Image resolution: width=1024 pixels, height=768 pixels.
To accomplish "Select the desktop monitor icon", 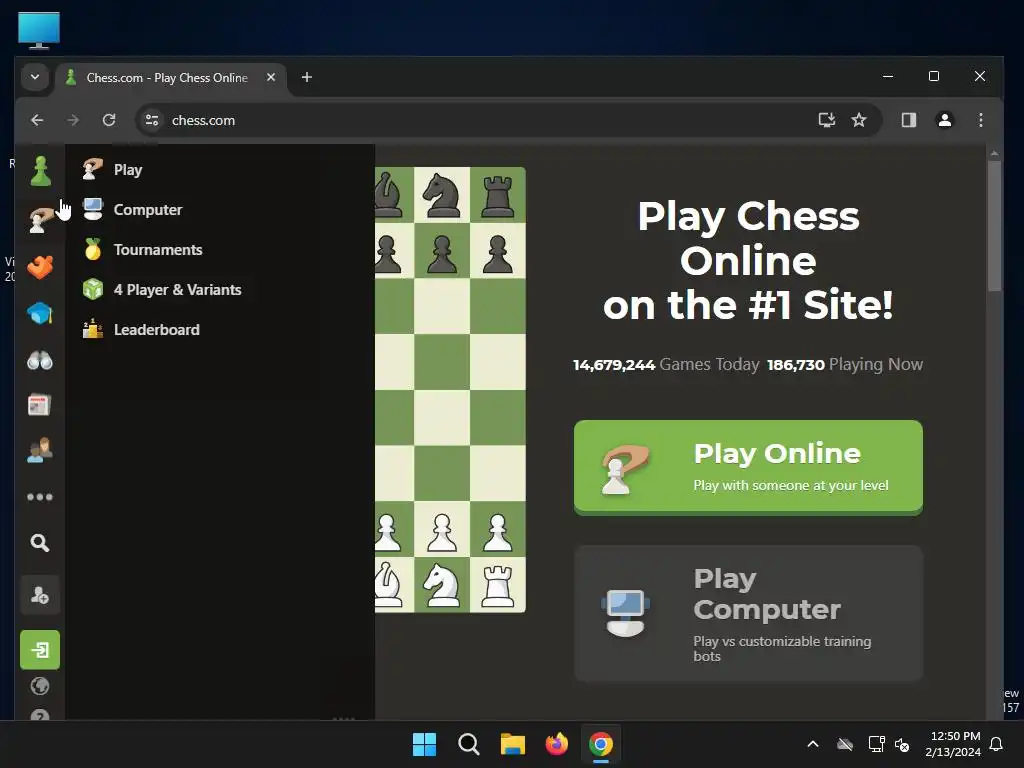I will [39, 30].
